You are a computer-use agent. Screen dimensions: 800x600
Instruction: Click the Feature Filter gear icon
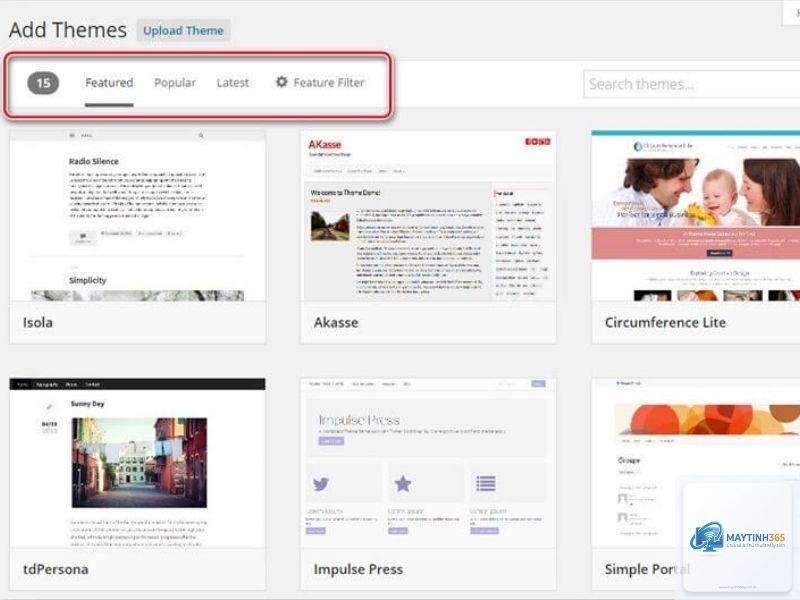pos(282,82)
